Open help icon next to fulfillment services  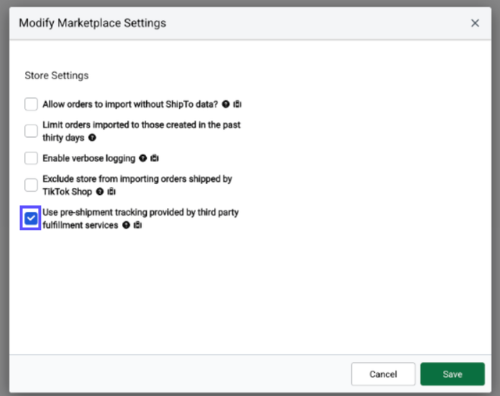pos(126,225)
